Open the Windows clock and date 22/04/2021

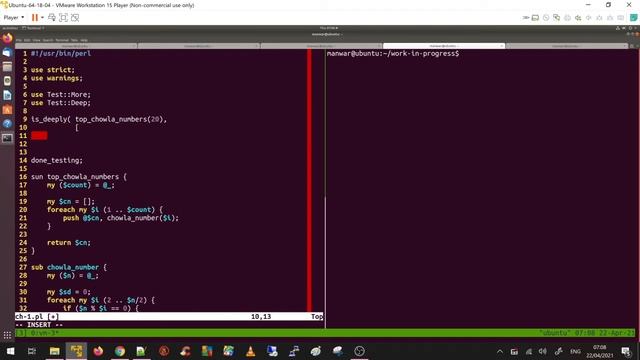[600, 351]
